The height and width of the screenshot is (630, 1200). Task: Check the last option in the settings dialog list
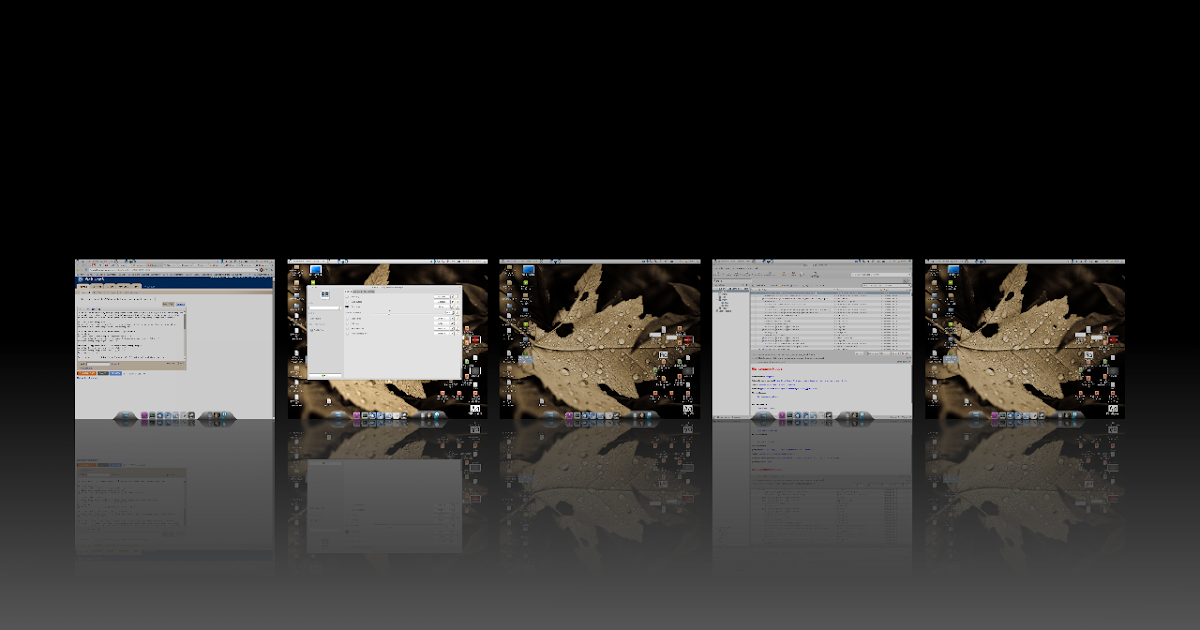(x=347, y=334)
